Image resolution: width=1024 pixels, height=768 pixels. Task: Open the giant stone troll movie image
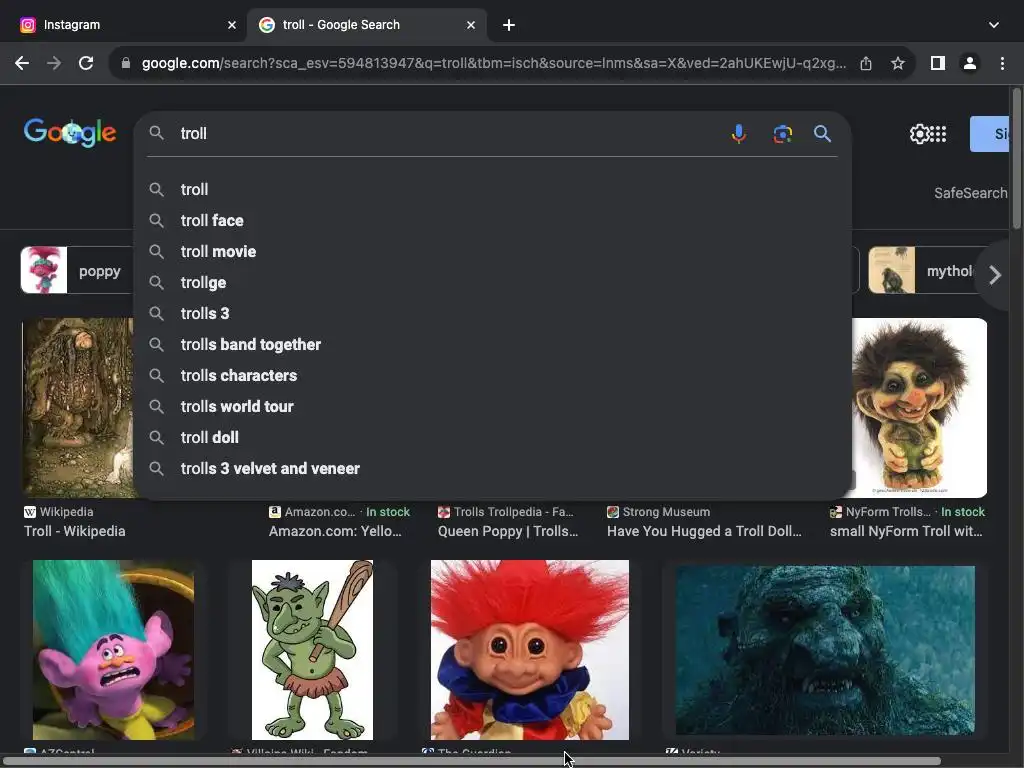point(825,650)
